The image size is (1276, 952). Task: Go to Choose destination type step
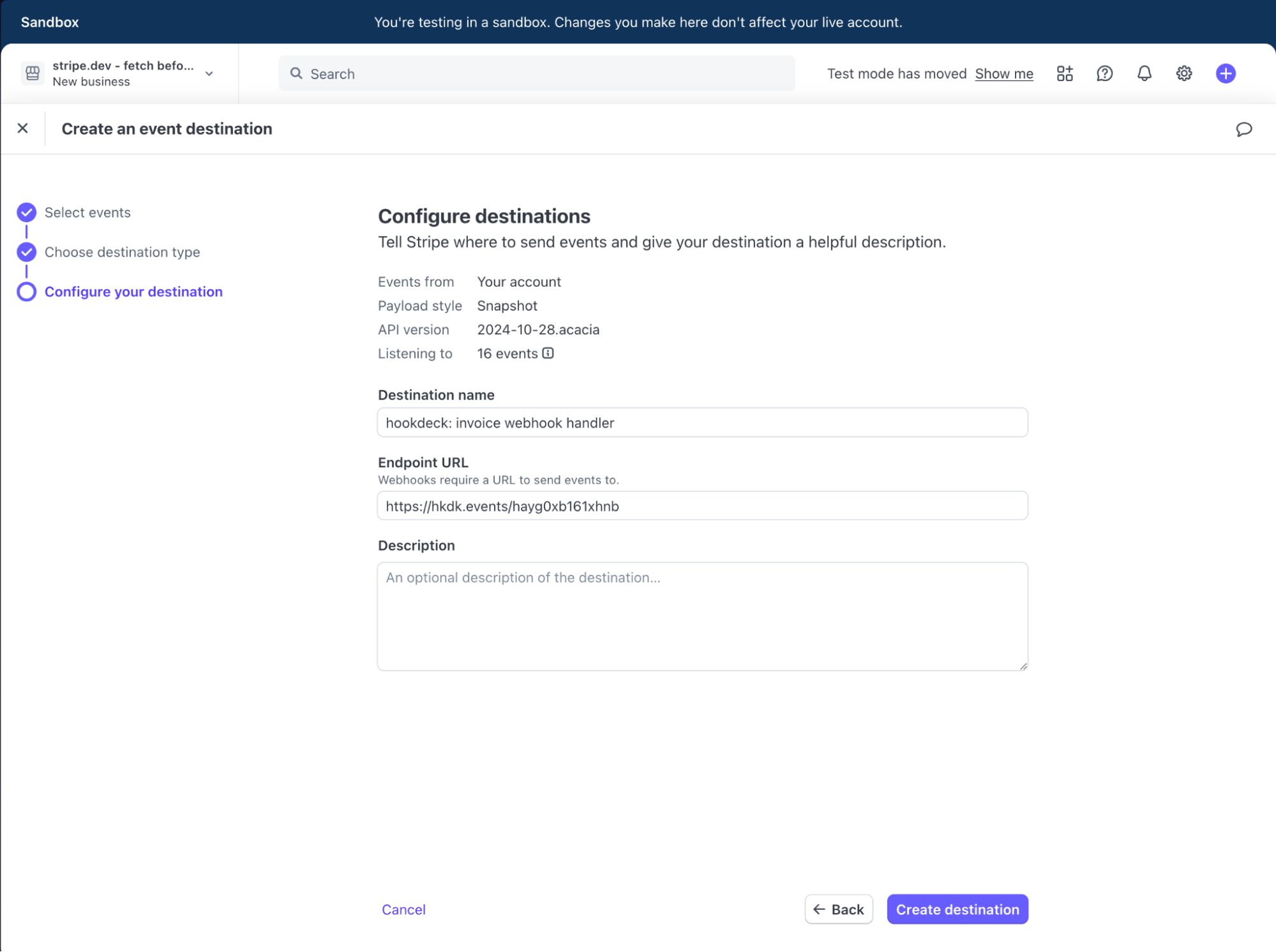click(122, 252)
